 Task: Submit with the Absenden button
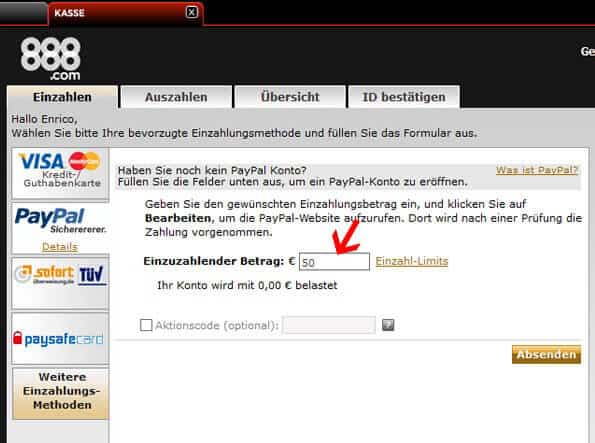[x=546, y=355]
